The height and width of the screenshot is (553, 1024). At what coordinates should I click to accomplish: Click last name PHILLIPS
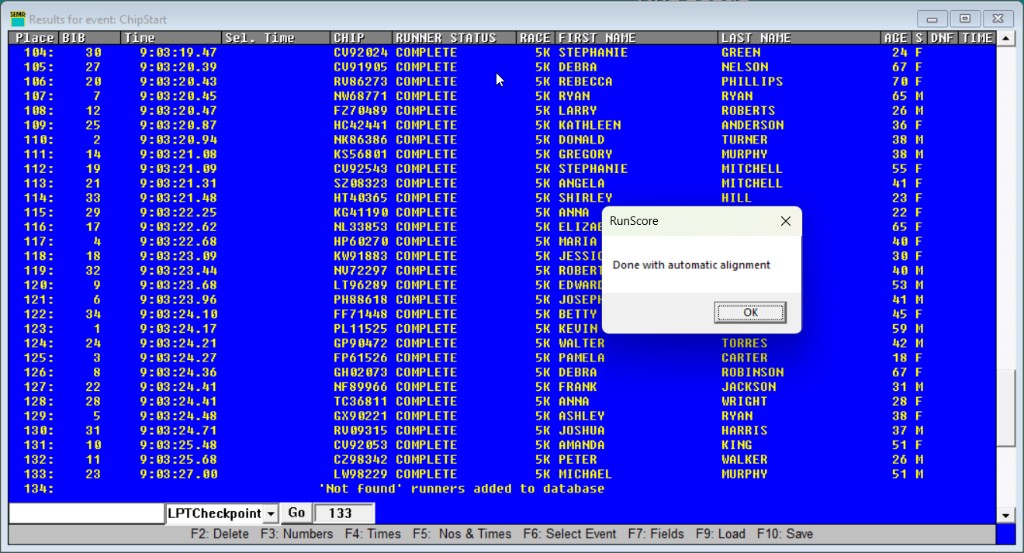(752, 82)
